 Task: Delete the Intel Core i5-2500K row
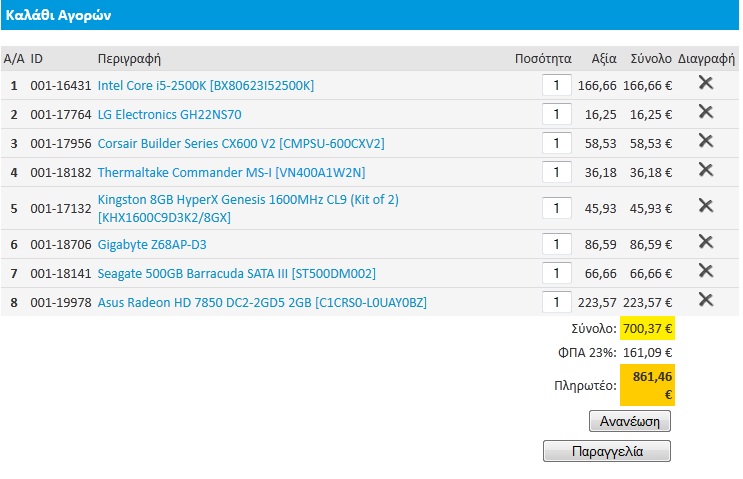coord(706,83)
